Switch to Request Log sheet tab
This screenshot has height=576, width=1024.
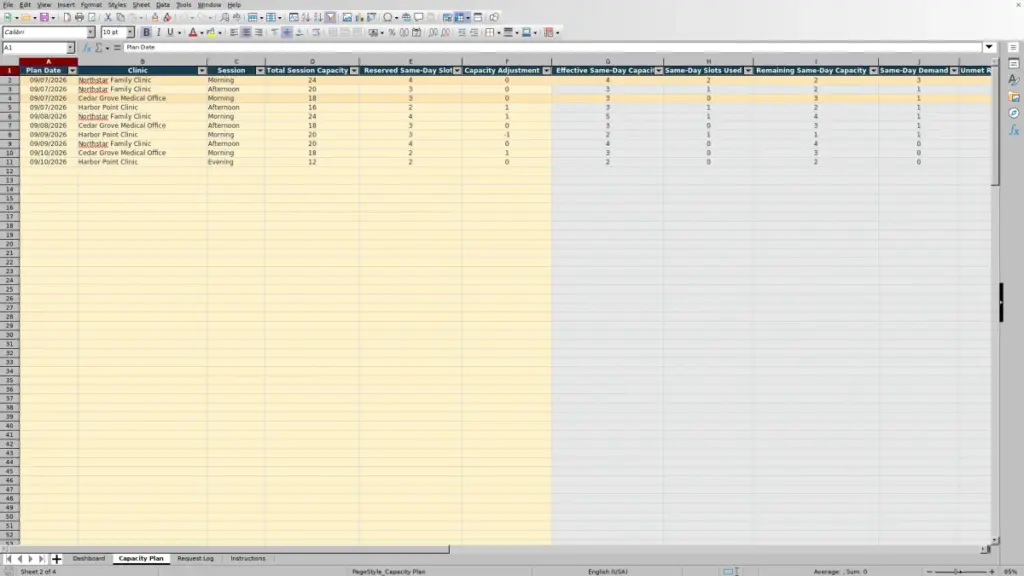[195, 558]
